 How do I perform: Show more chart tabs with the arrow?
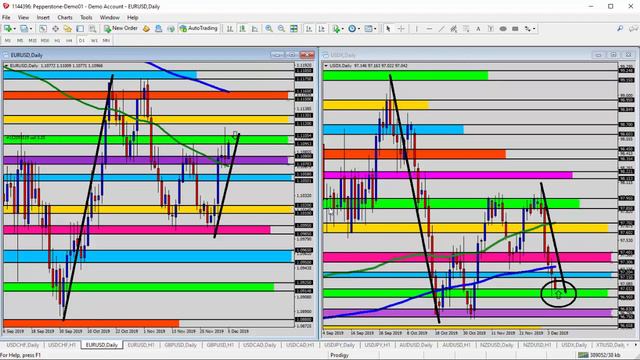point(635,345)
